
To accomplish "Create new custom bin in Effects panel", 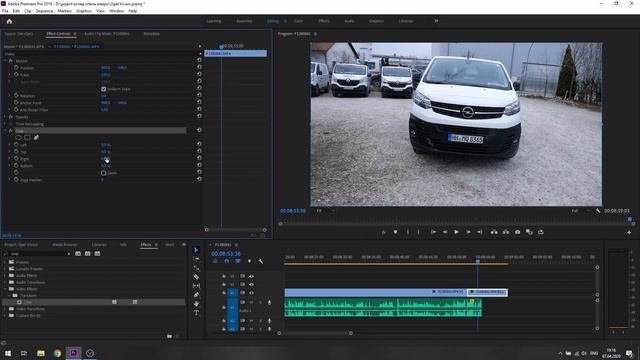I will coord(169,336).
